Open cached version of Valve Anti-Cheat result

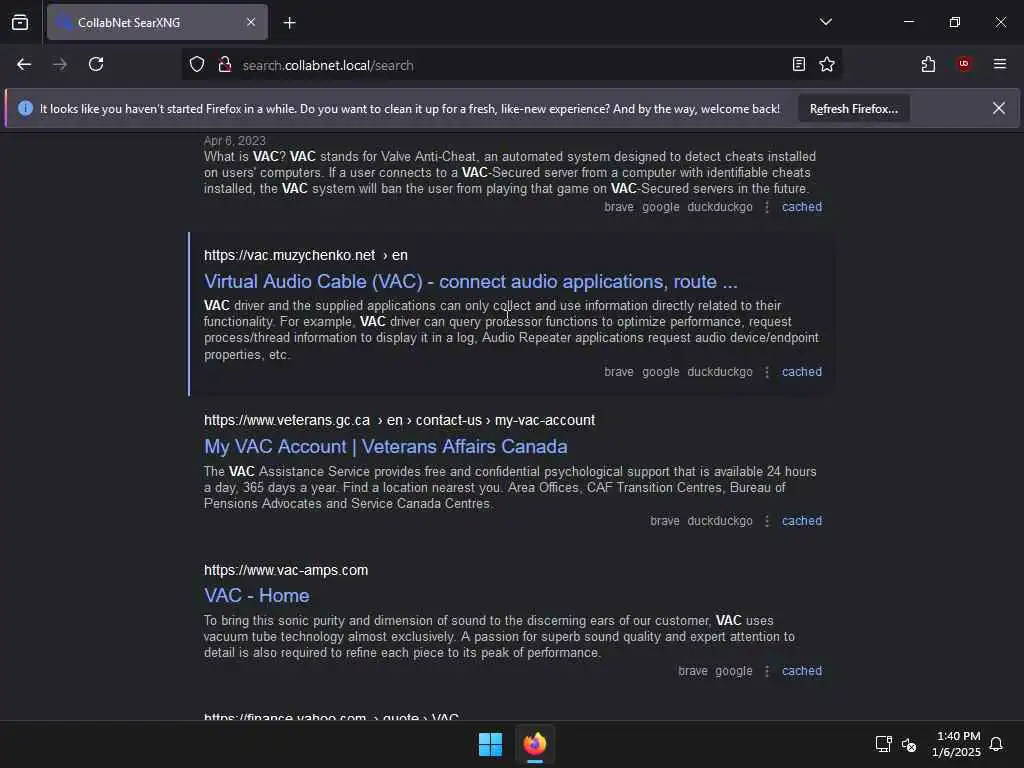802,207
